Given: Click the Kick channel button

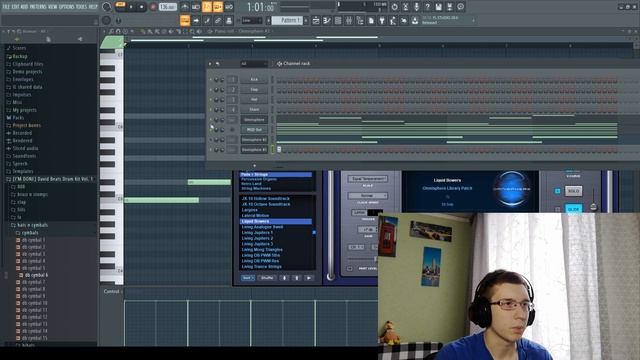Looking at the screenshot, I should [254, 80].
